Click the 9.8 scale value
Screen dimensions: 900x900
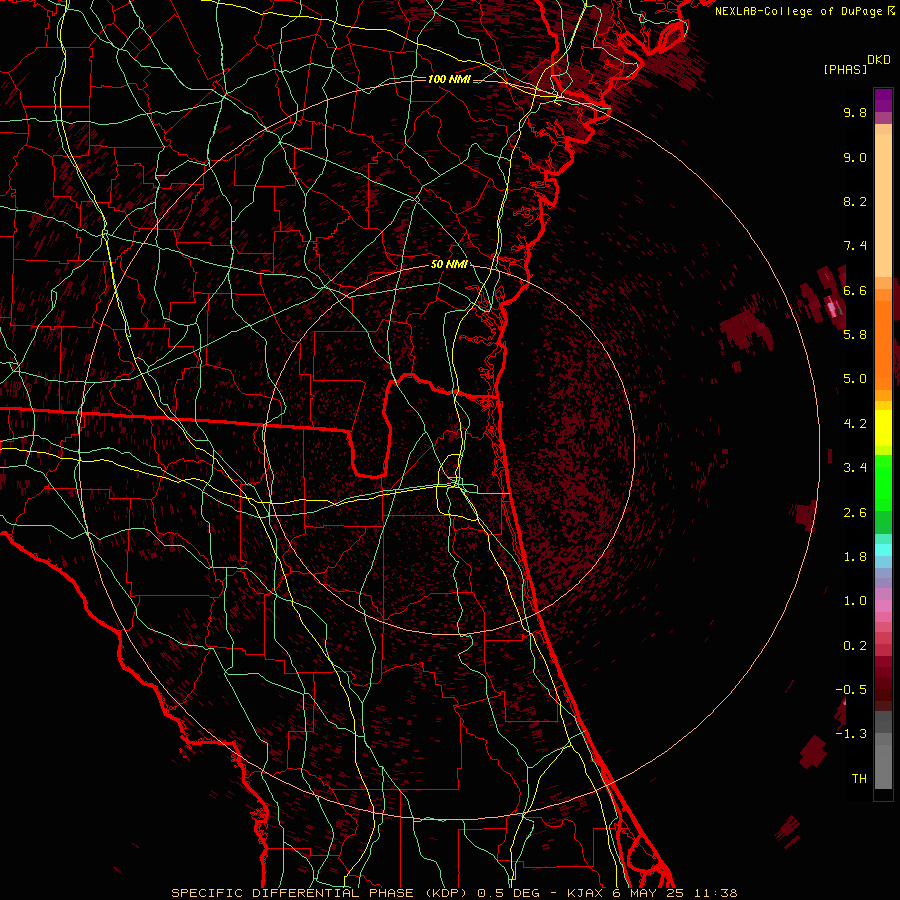[855, 112]
